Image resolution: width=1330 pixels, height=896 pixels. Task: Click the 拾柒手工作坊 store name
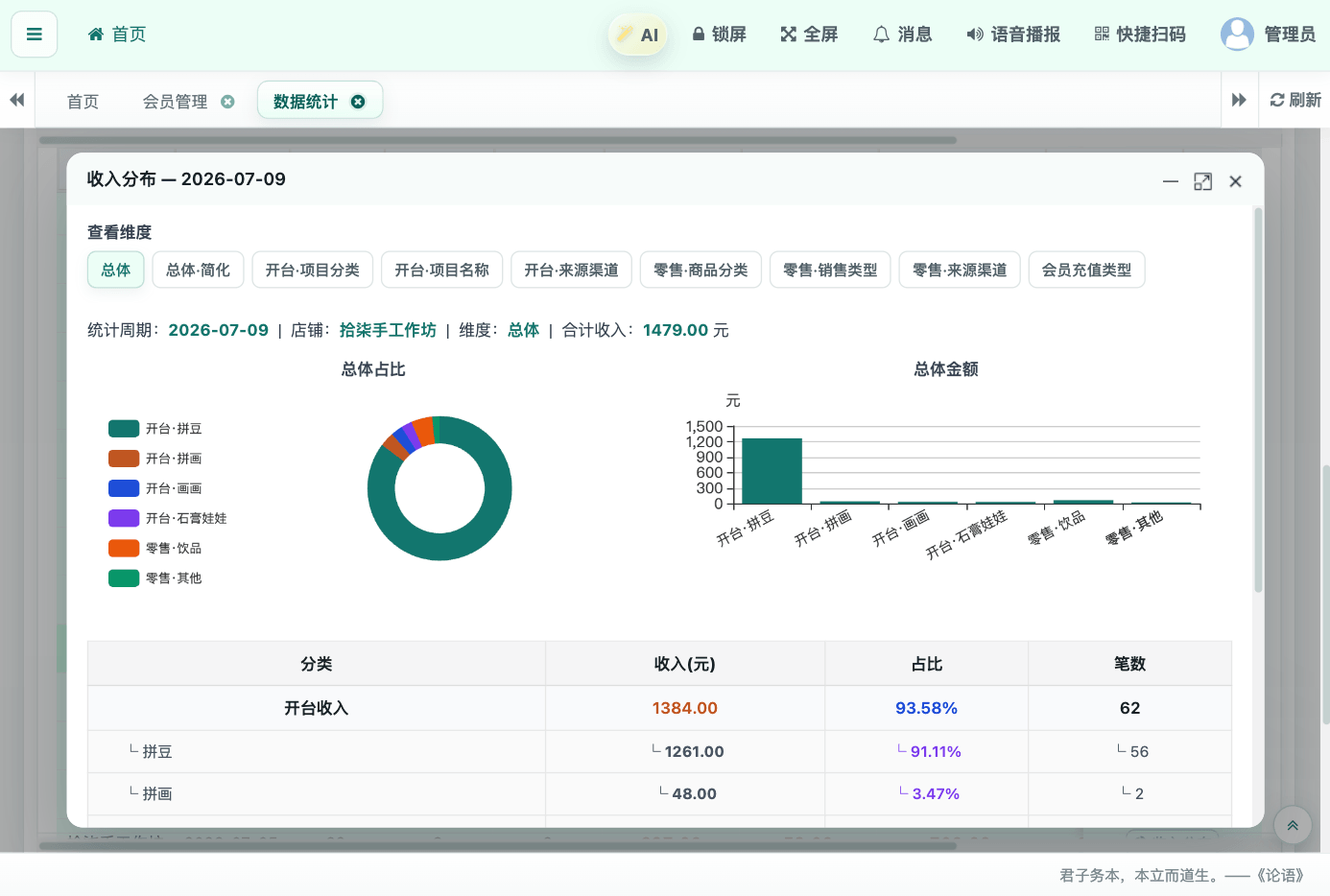coord(388,330)
